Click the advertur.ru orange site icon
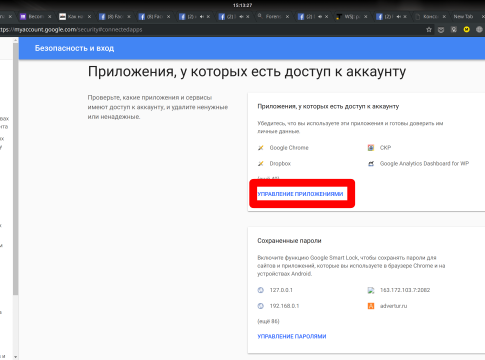Viewport: 485px width, 360px height. [x=371, y=306]
